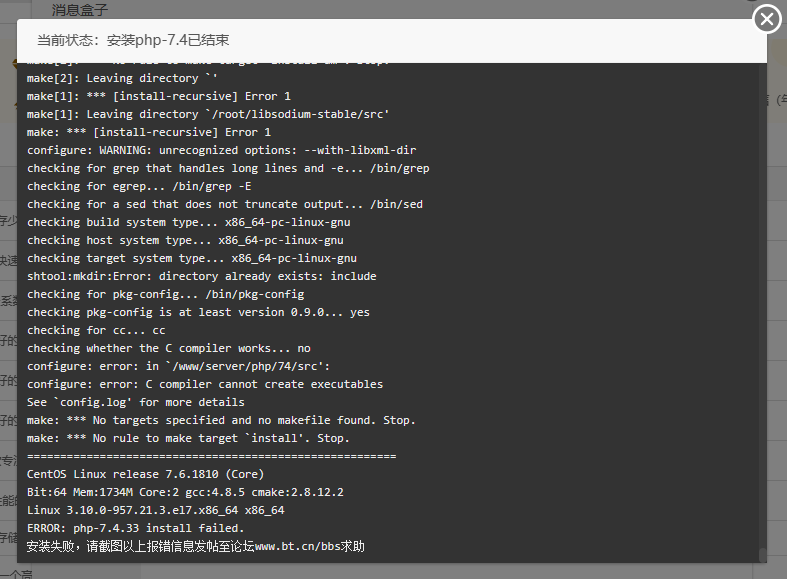Click the shtool mkdir Error line

click(x=202, y=276)
